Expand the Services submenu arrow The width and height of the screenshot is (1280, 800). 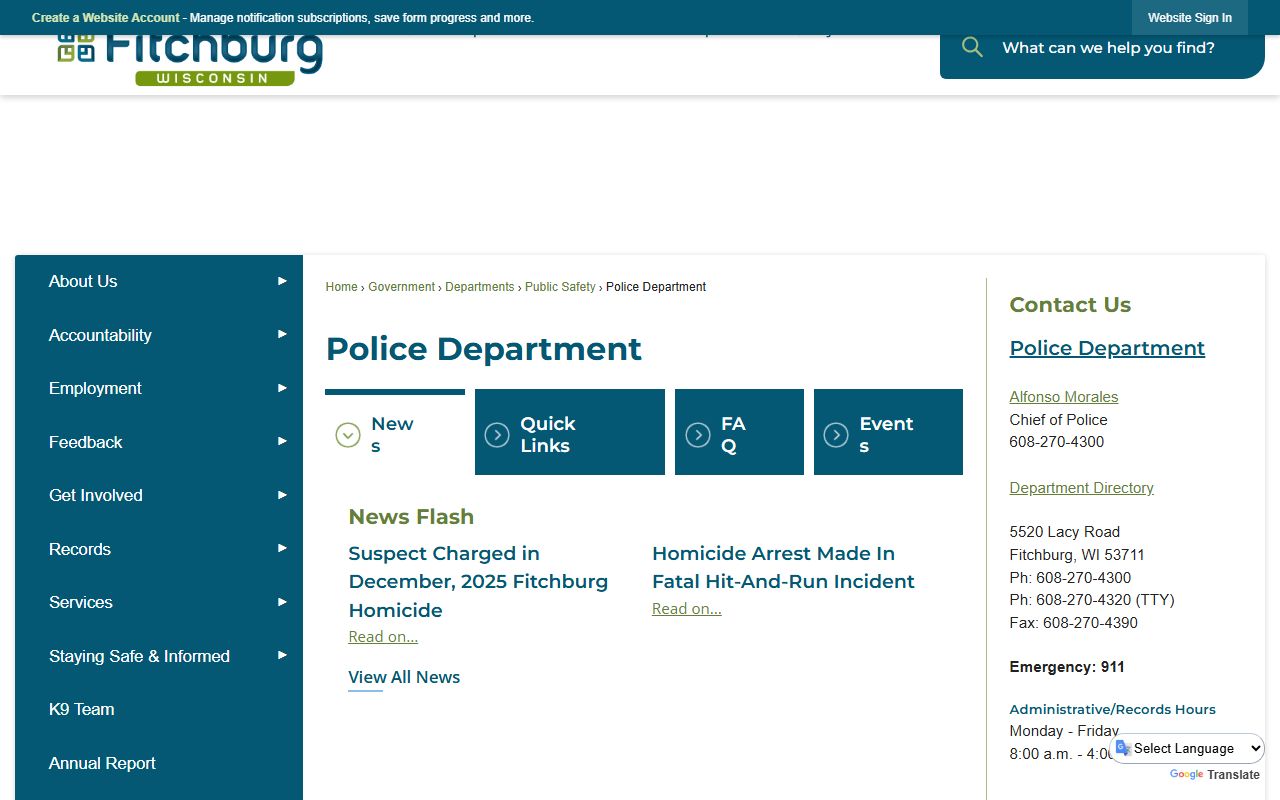(282, 602)
